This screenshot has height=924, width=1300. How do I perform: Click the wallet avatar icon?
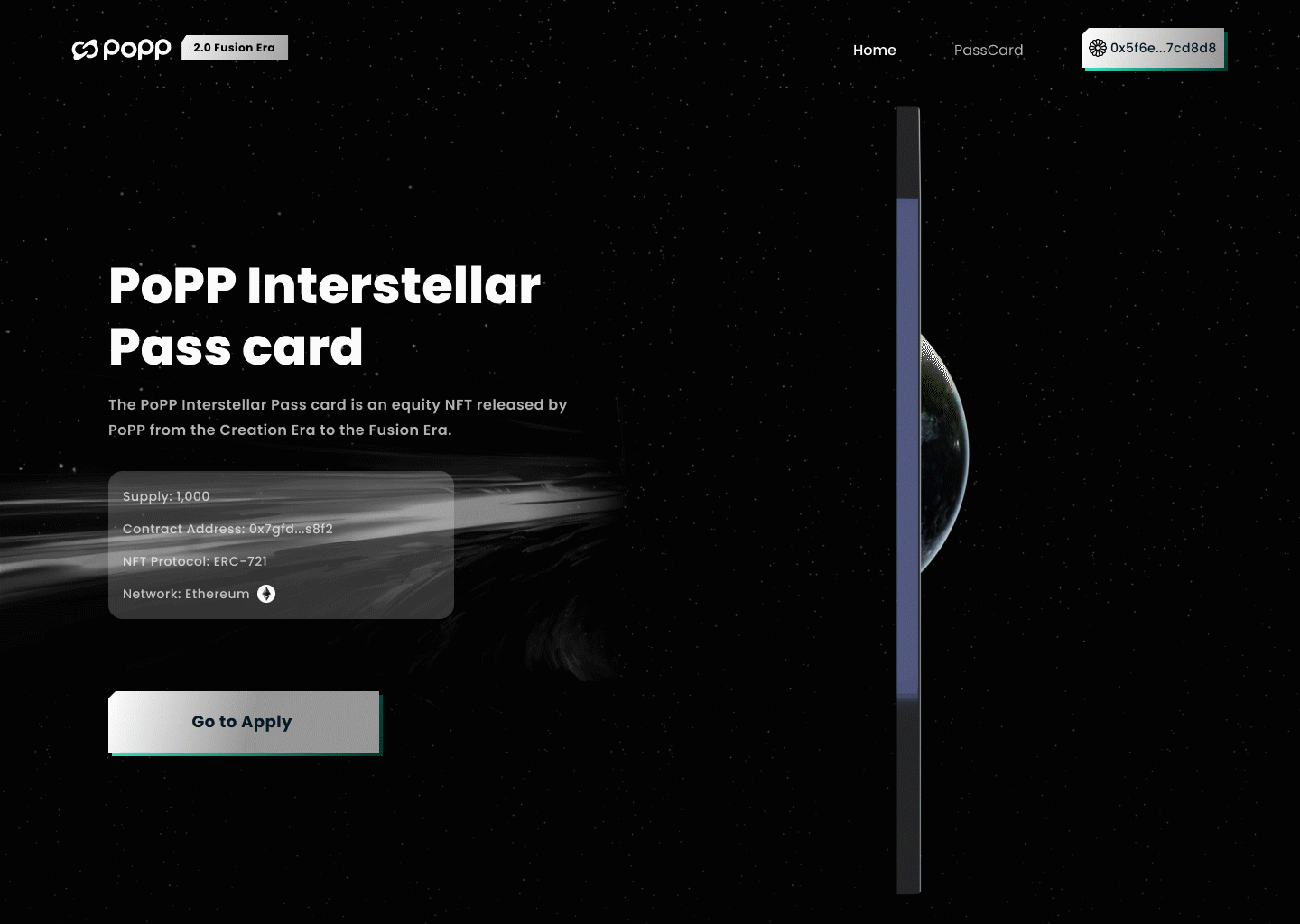[1098, 48]
